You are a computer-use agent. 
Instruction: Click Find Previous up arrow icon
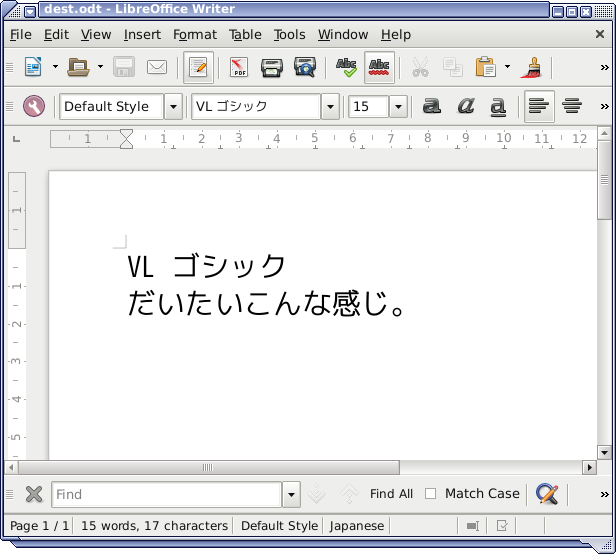click(x=349, y=494)
